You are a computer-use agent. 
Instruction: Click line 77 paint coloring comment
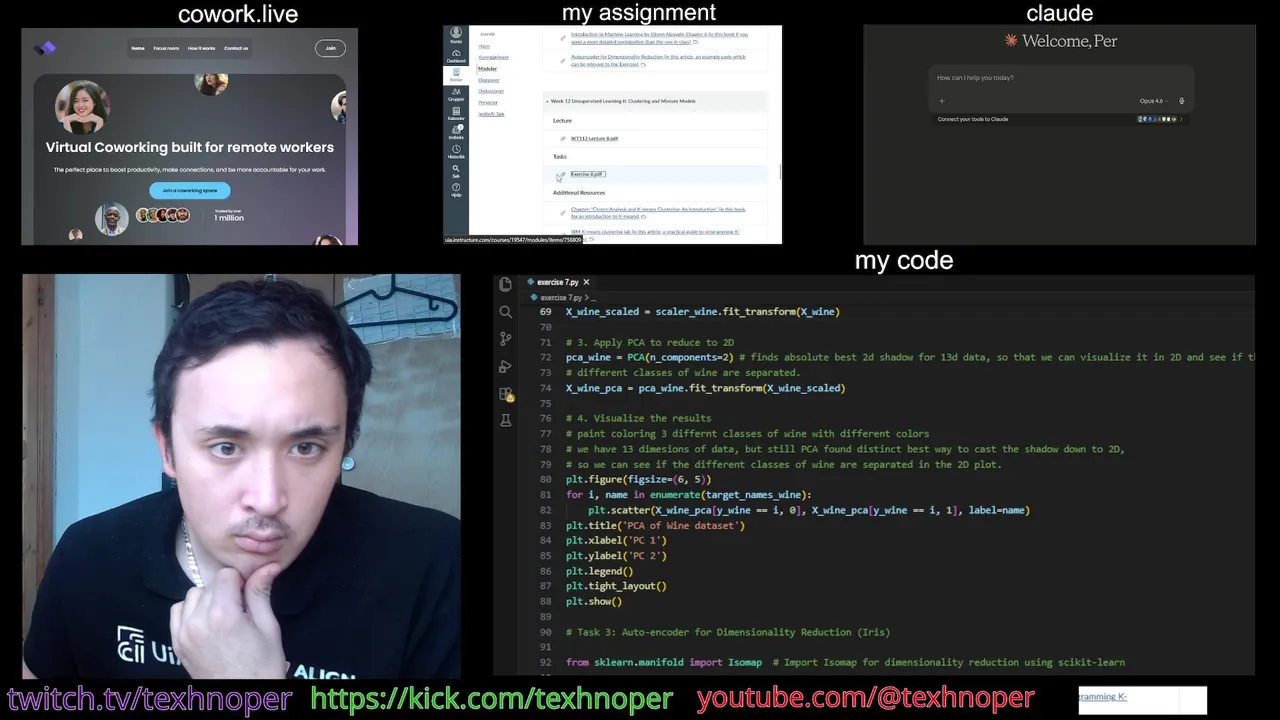coord(747,434)
